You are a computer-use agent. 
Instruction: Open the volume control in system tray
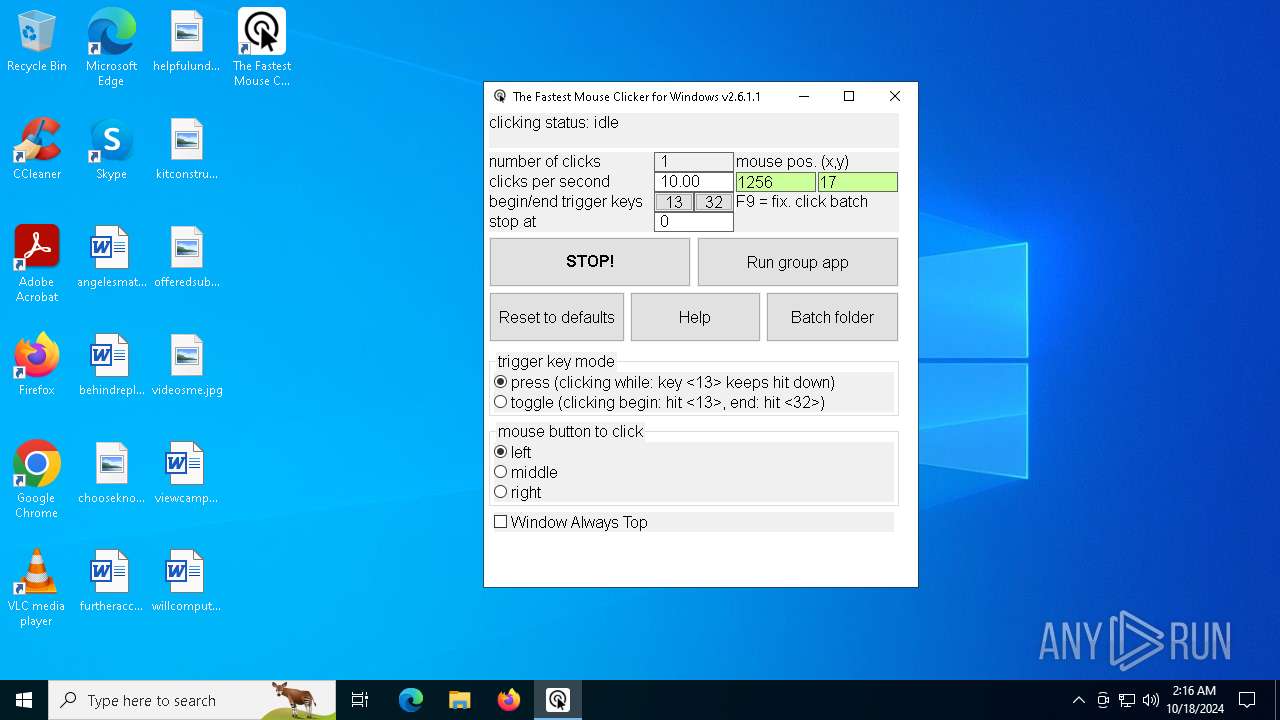(x=1151, y=700)
